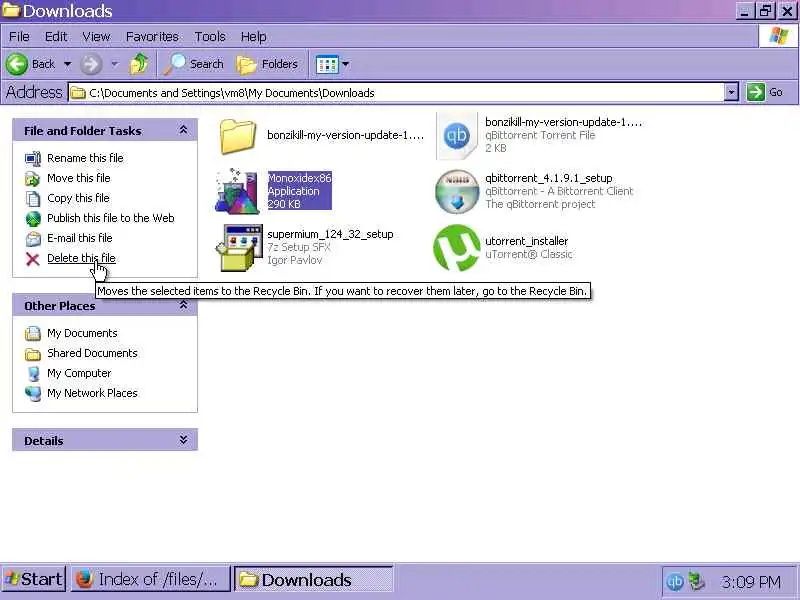Open My Network Places link
The height and width of the screenshot is (600, 800).
coord(92,393)
